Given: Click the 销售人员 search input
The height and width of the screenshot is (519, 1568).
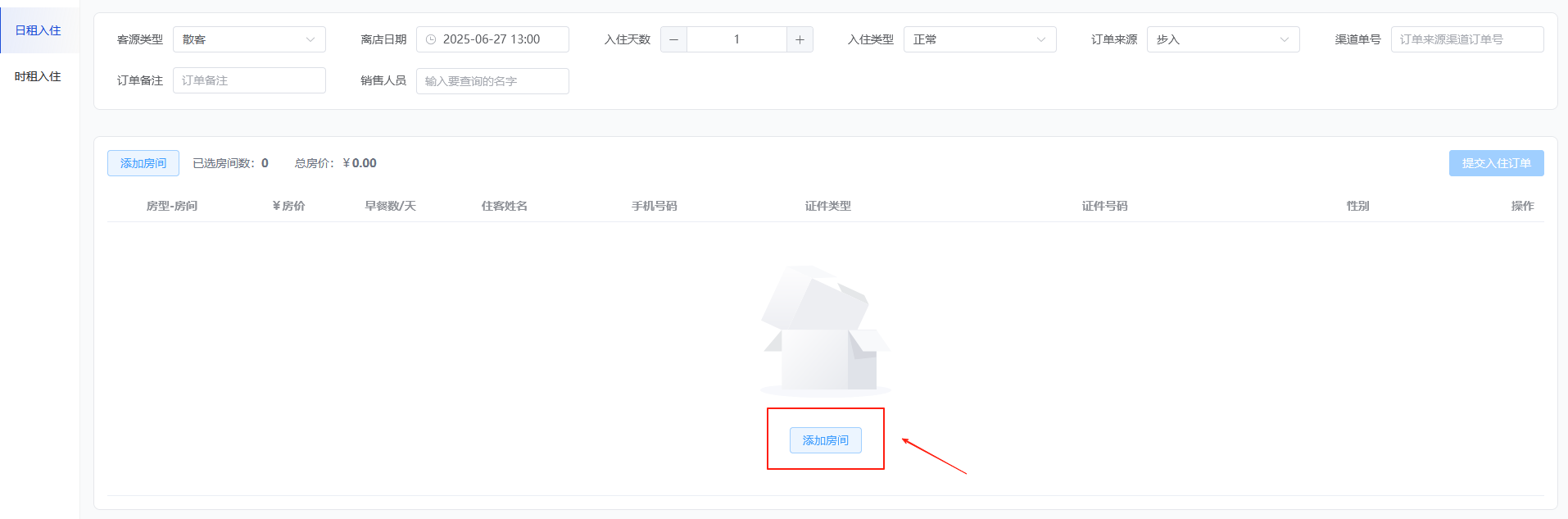Looking at the screenshot, I should click(x=492, y=81).
